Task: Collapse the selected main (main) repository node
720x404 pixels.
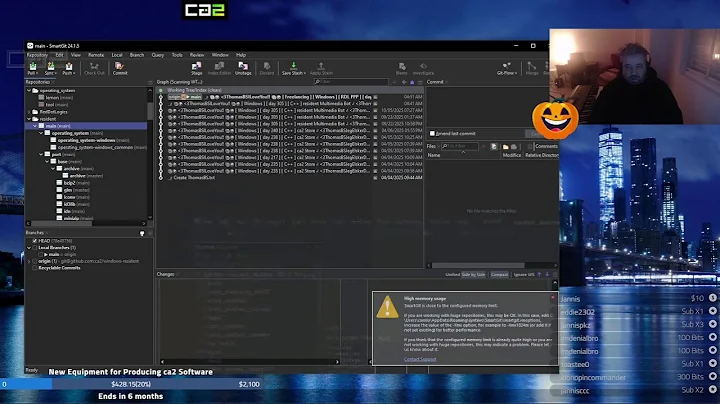Action: [35, 126]
